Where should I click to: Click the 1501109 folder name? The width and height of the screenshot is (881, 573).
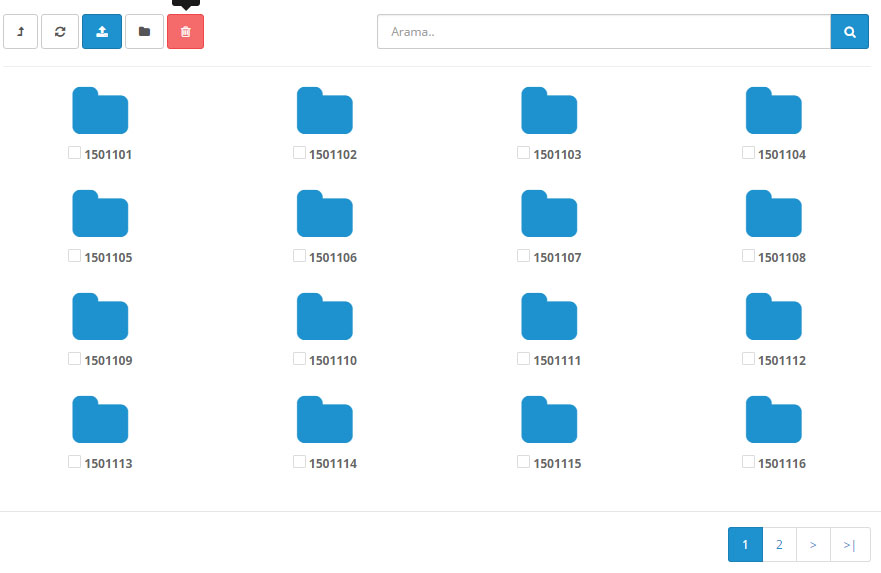click(x=108, y=361)
